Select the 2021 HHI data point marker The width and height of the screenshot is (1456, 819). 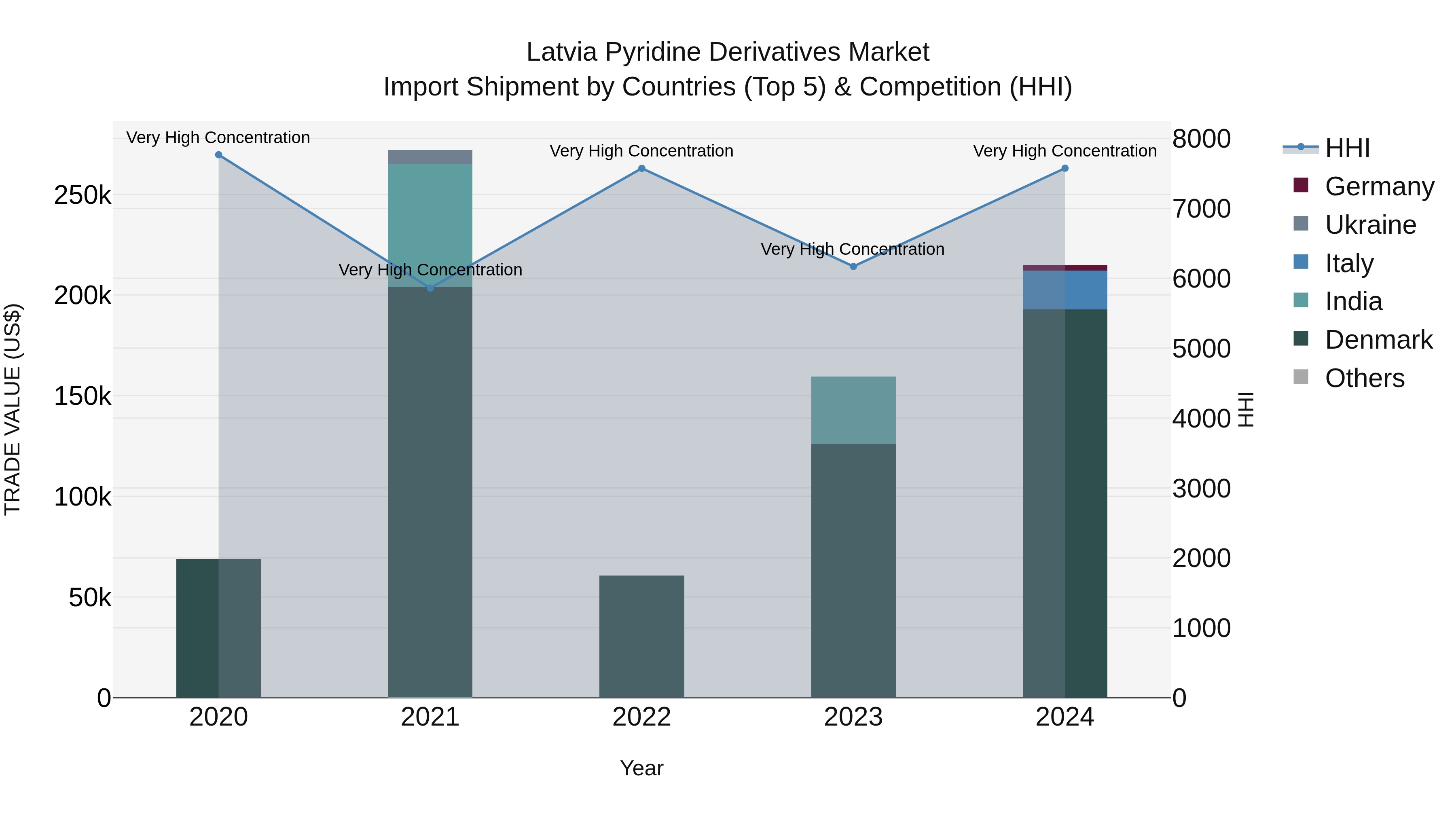tap(430, 288)
